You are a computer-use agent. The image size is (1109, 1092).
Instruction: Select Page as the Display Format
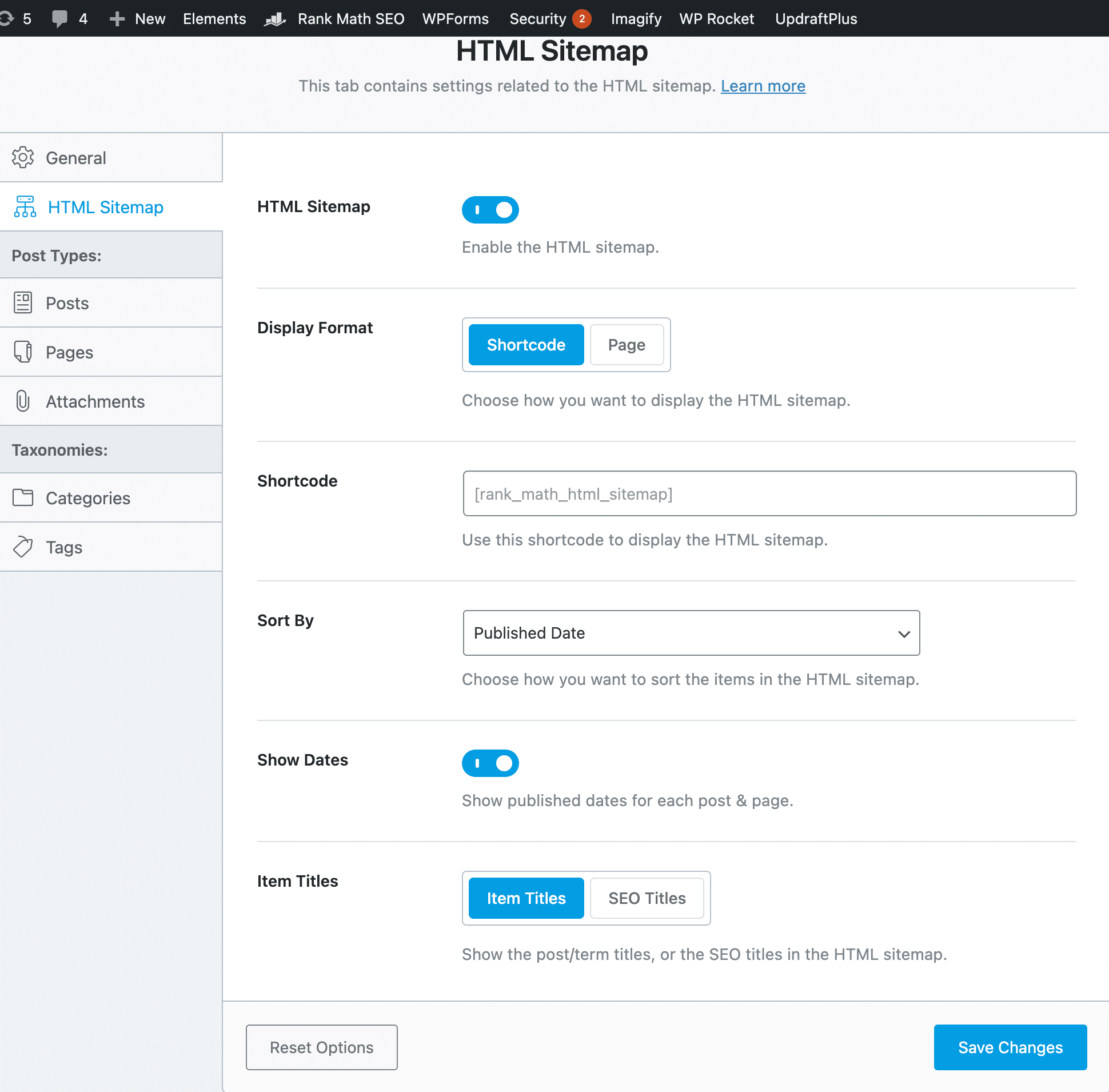click(626, 345)
